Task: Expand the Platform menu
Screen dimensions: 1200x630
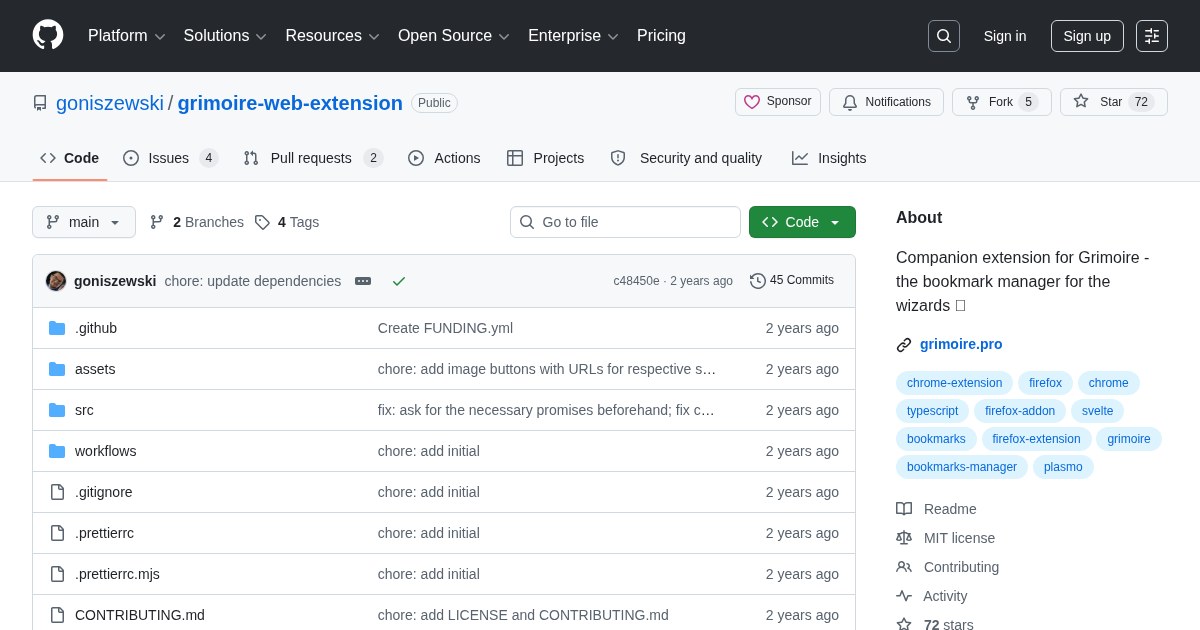Action: tap(126, 36)
